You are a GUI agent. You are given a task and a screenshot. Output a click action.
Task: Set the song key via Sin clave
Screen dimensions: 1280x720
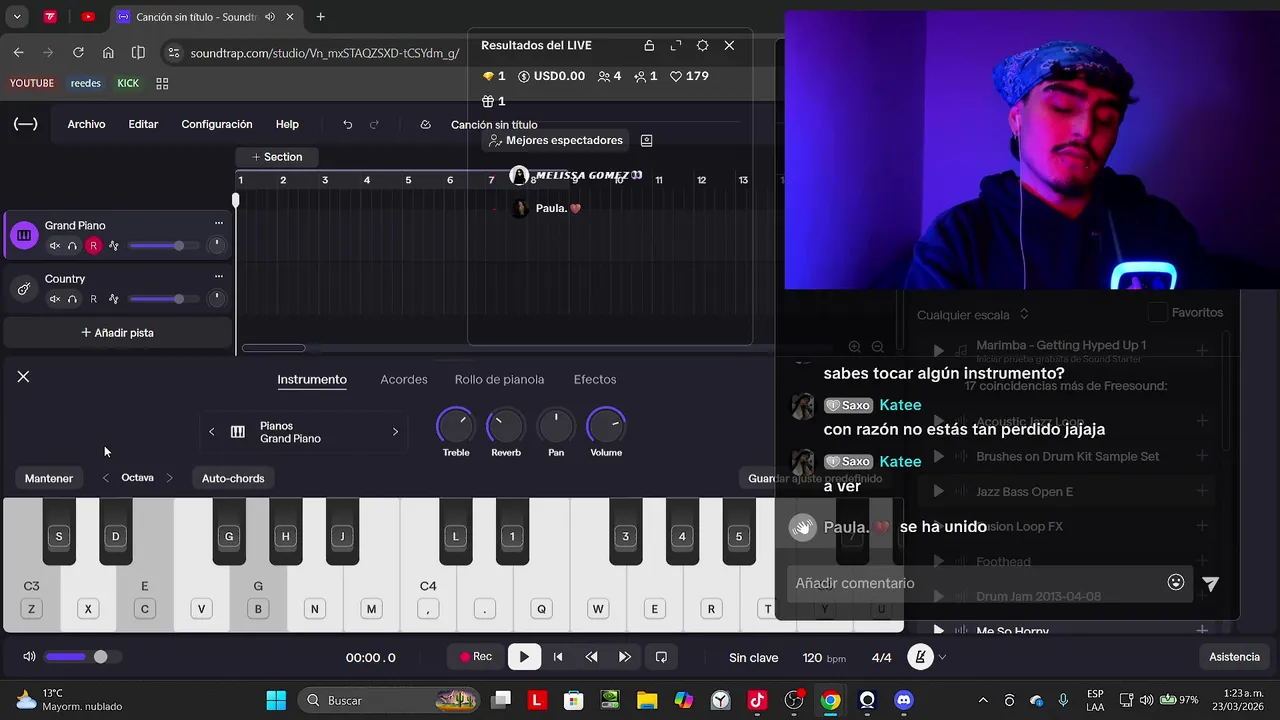click(x=753, y=657)
